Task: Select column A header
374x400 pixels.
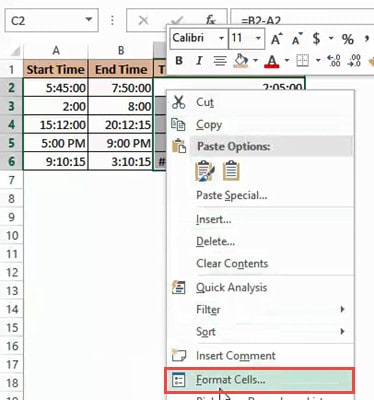Action: coord(56,51)
